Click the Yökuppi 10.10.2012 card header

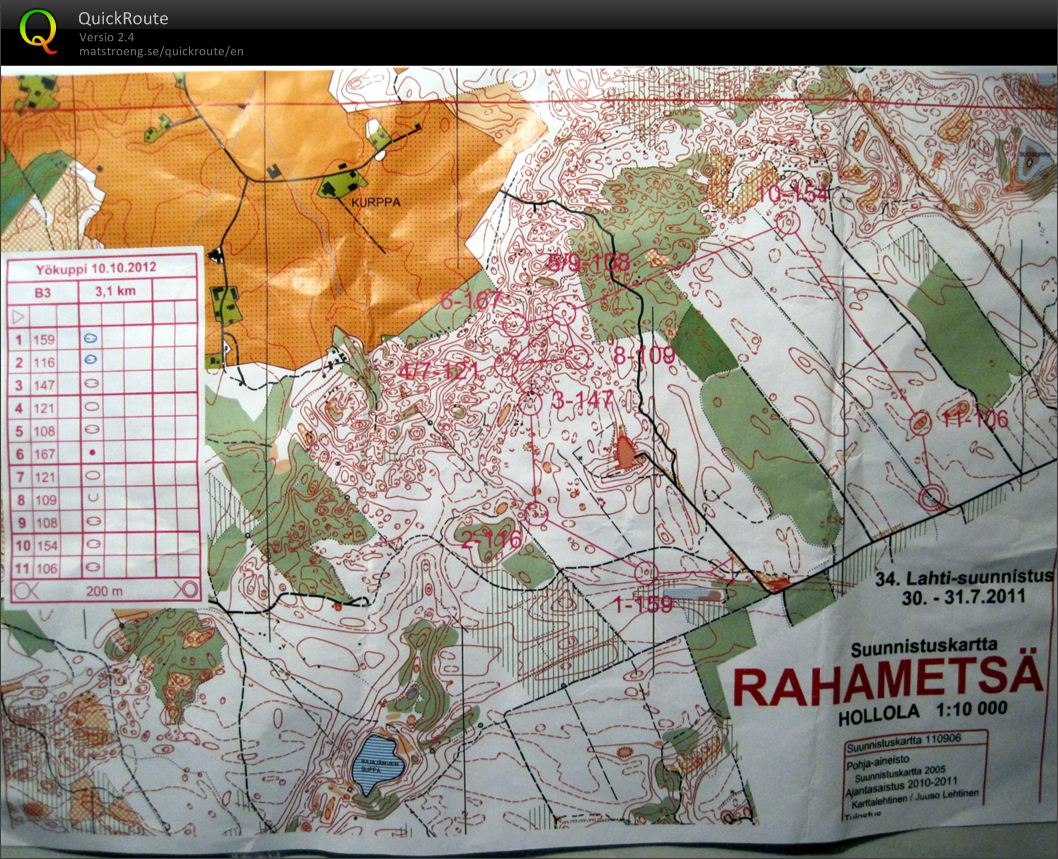[x=100, y=269]
